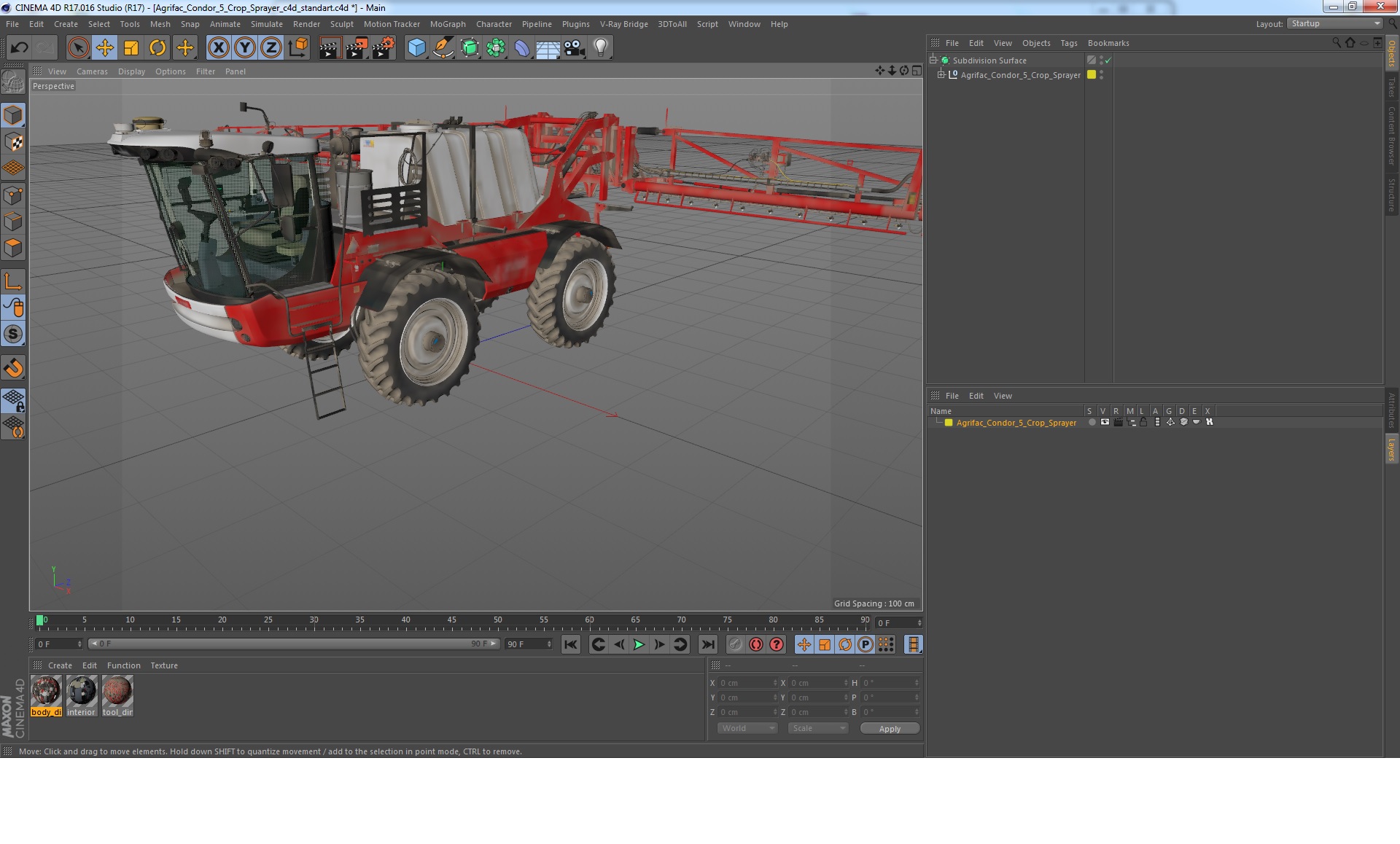Play the animation forward
The width and height of the screenshot is (1400, 844).
639,644
